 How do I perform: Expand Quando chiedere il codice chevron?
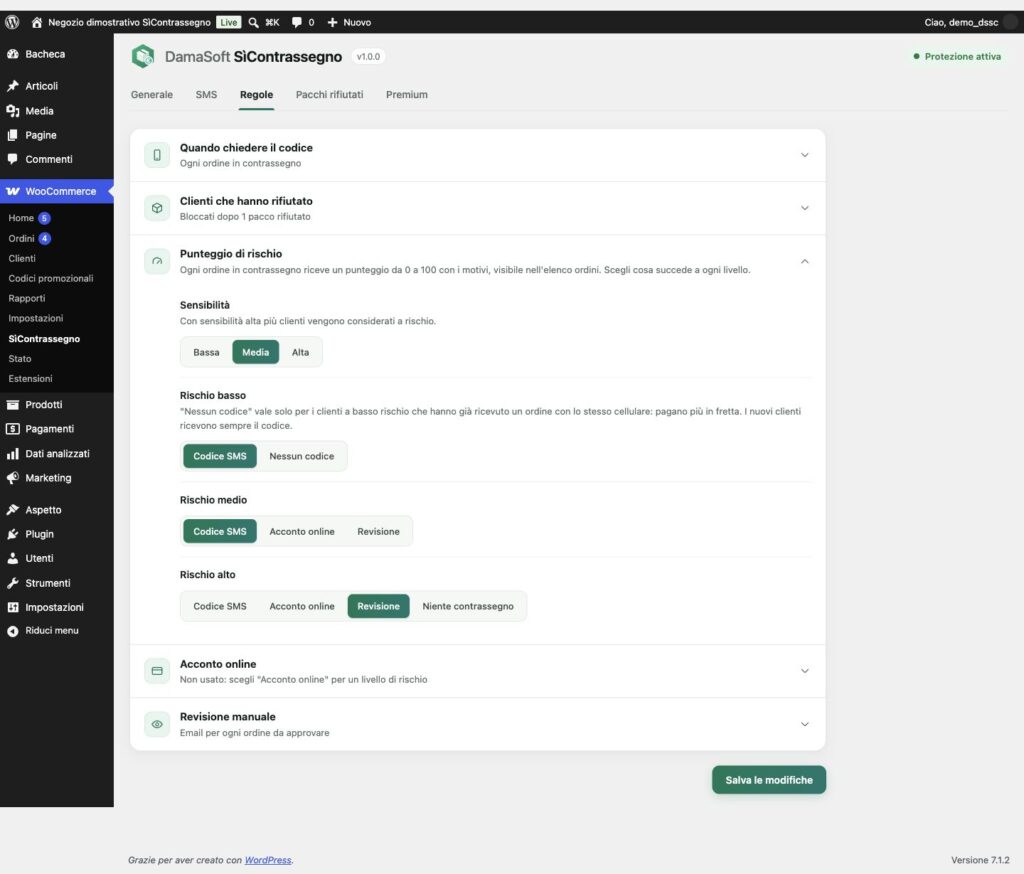click(x=805, y=155)
